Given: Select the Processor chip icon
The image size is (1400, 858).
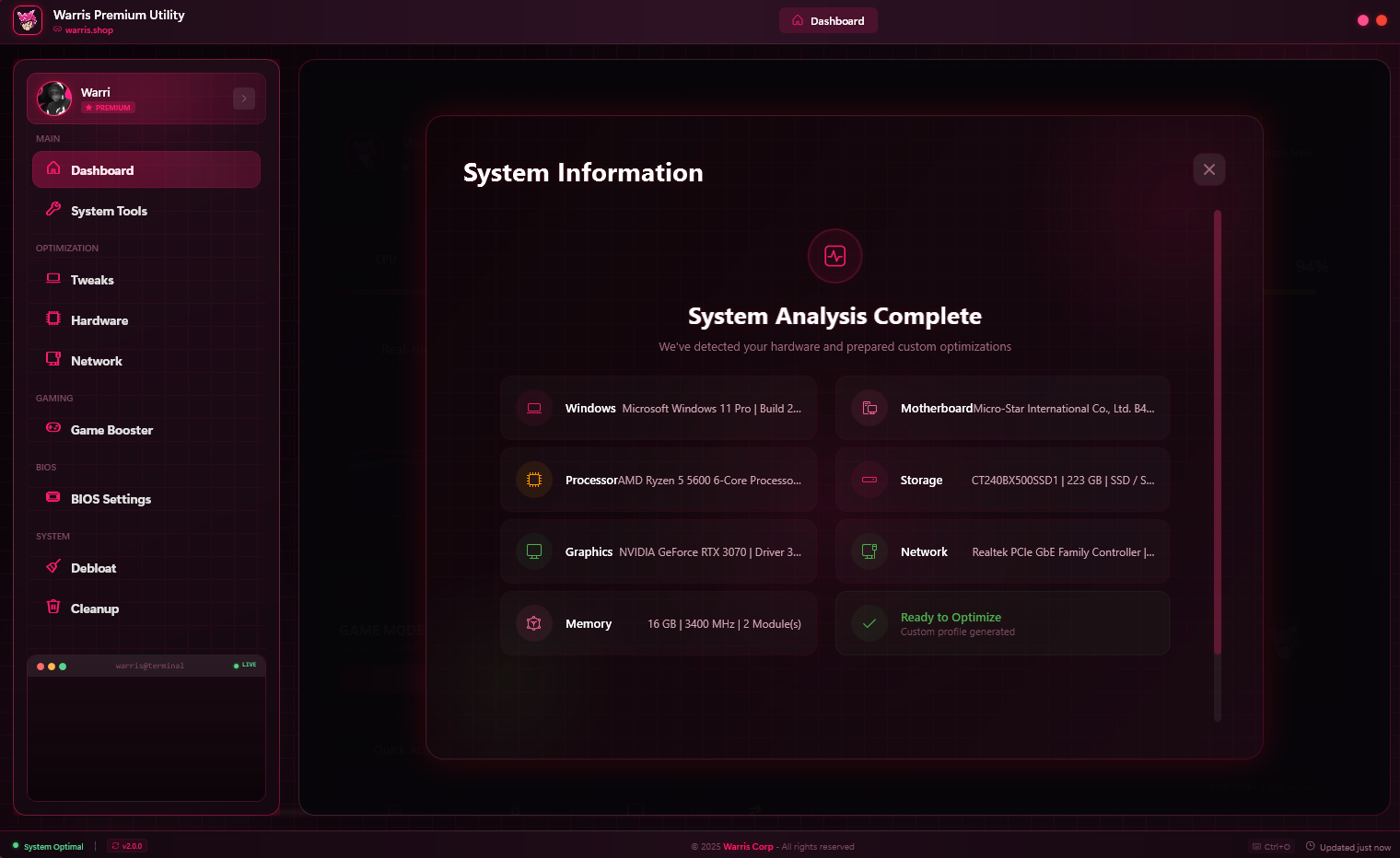Looking at the screenshot, I should coord(534,480).
